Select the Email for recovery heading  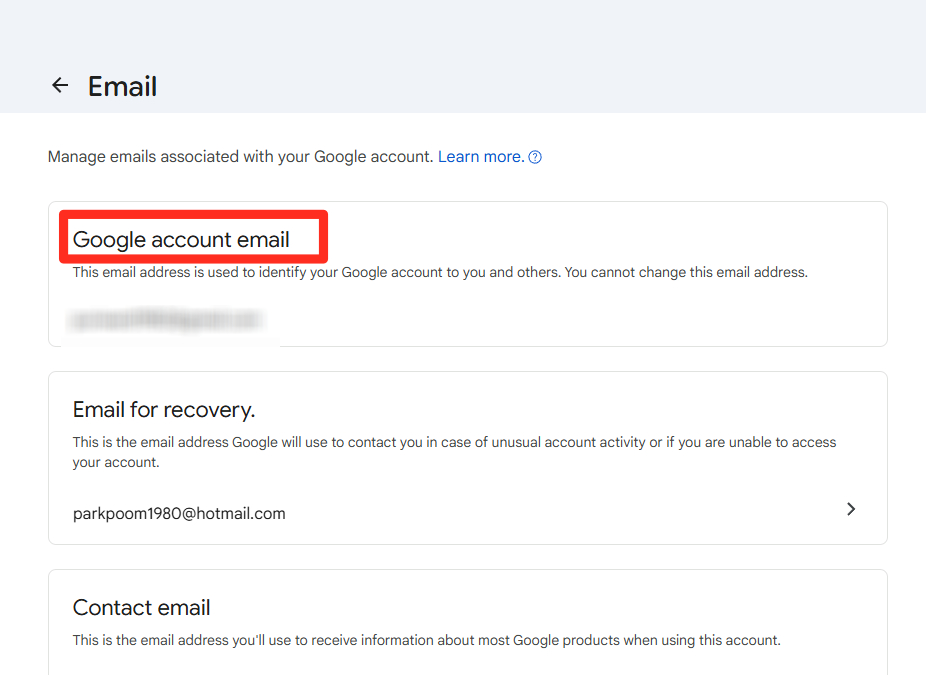(164, 410)
